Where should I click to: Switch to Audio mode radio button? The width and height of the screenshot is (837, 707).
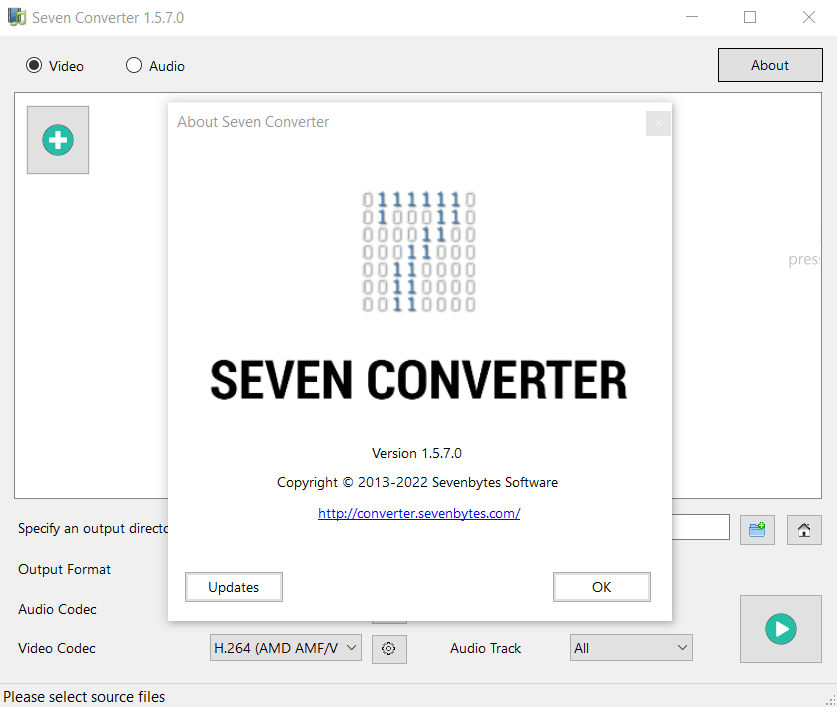[x=133, y=65]
